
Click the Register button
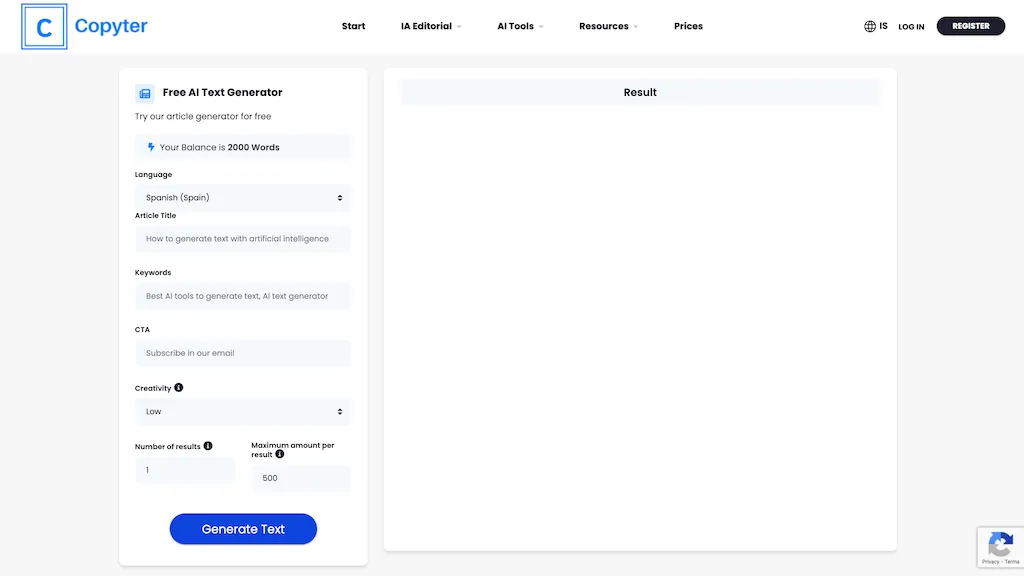point(970,26)
